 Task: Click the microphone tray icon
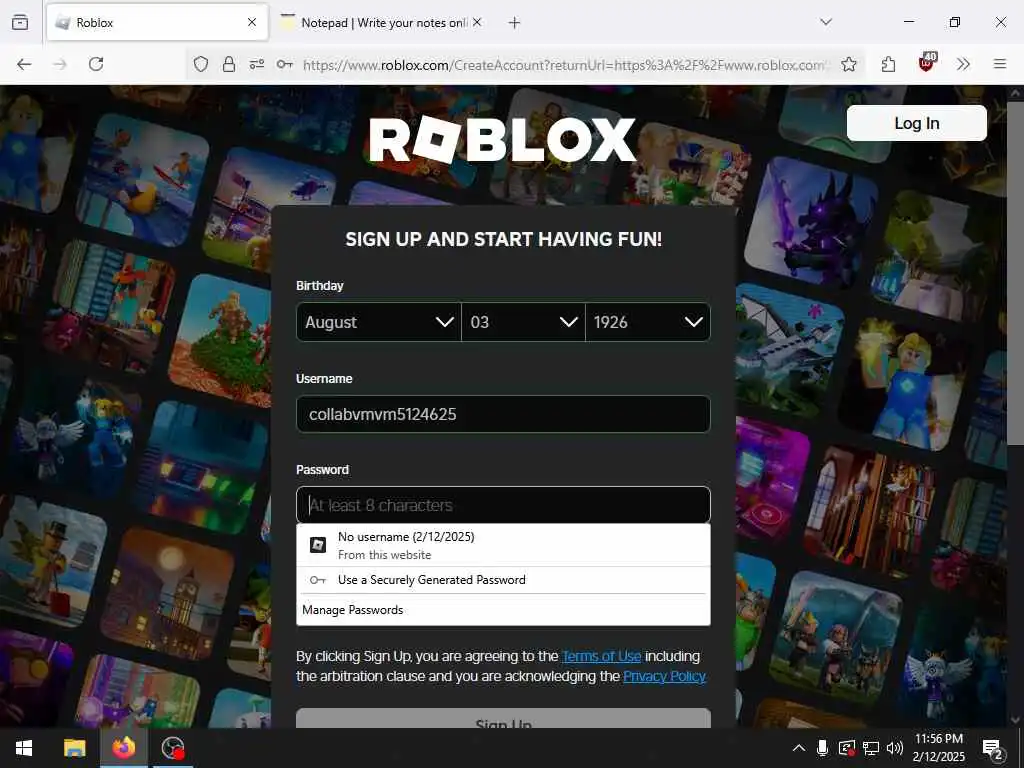[x=823, y=748]
